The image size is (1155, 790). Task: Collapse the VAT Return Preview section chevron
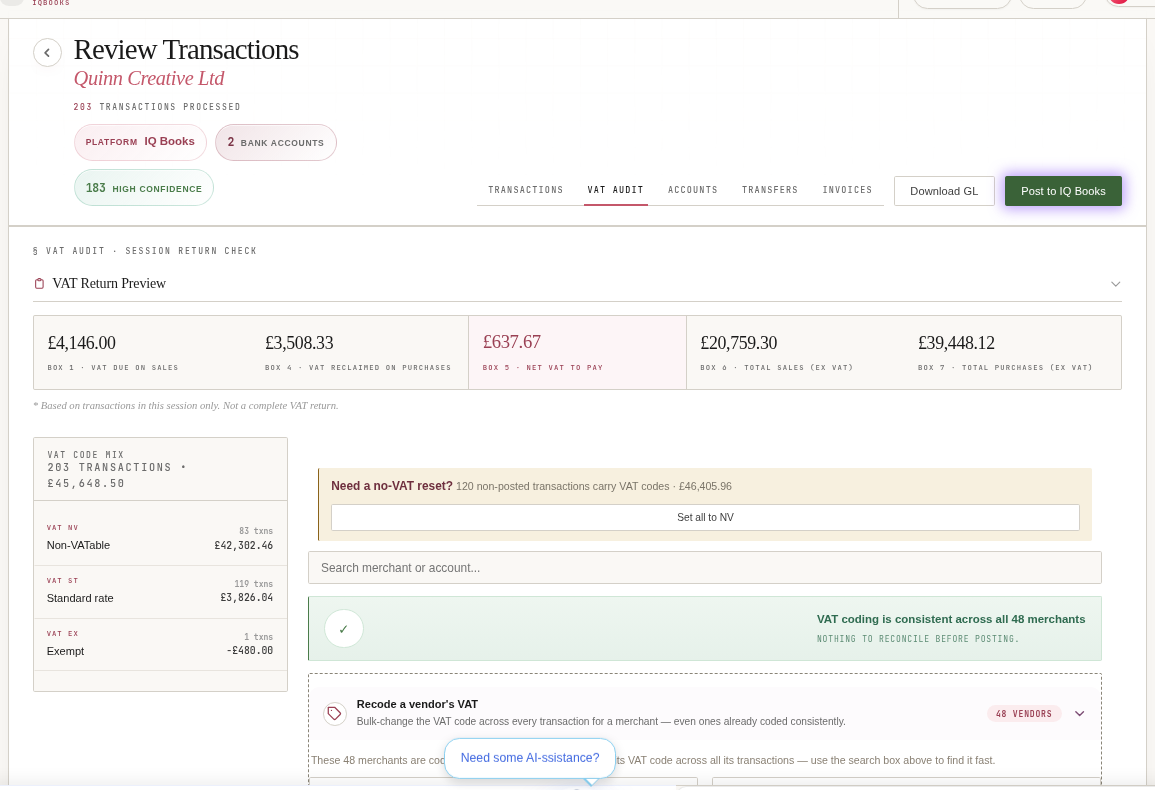[1115, 284]
